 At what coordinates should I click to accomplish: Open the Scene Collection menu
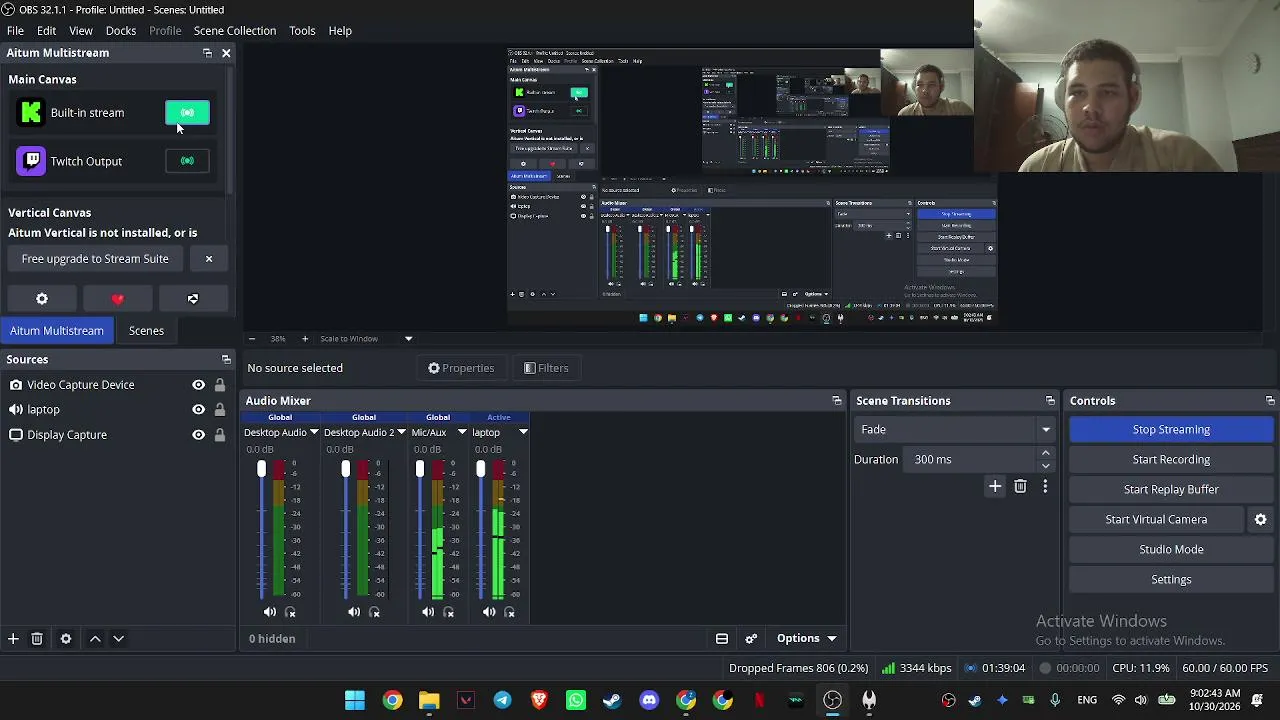click(x=235, y=31)
